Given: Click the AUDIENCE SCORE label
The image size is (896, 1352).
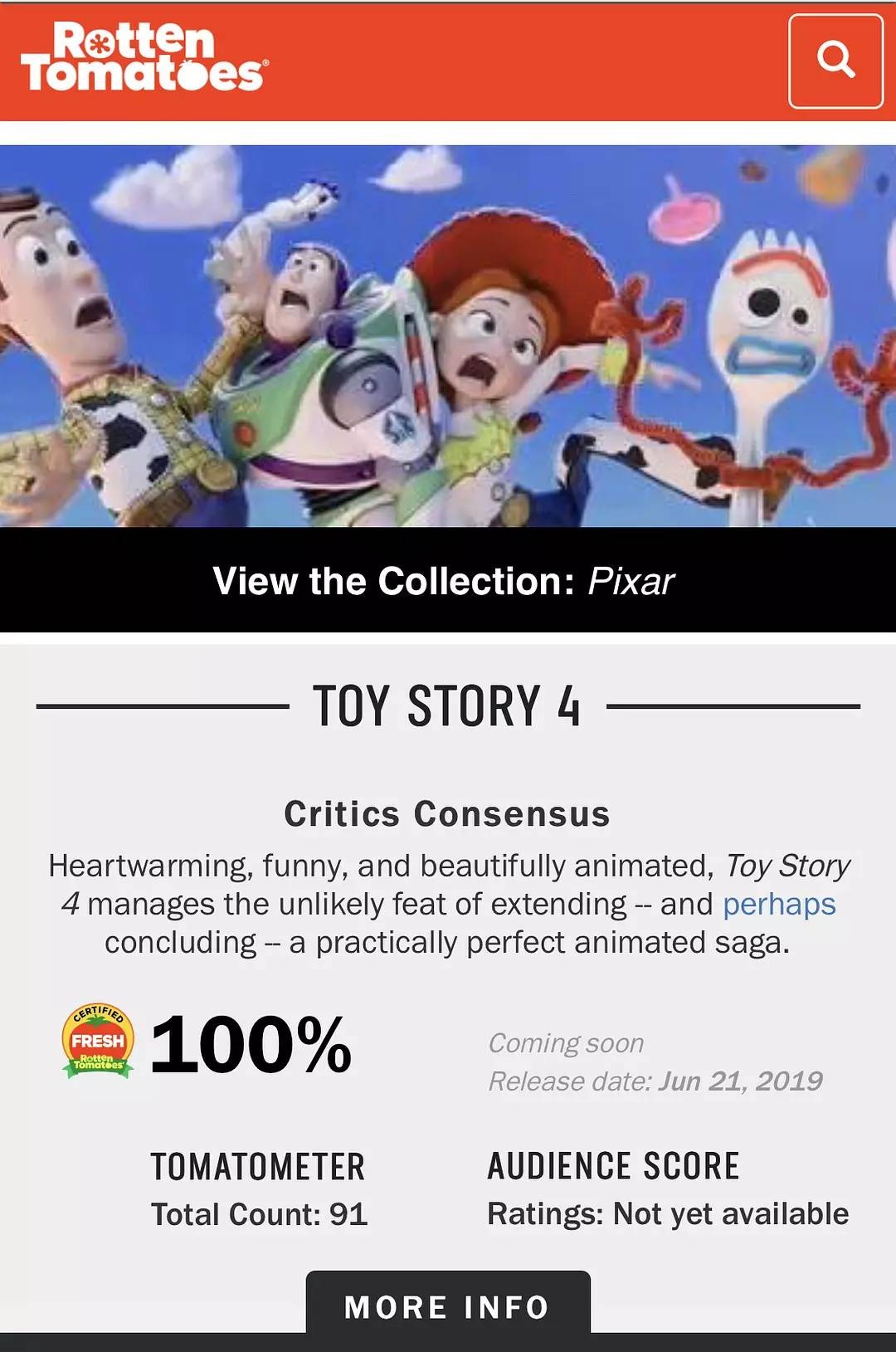Looking at the screenshot, I should click(613, 1165).
